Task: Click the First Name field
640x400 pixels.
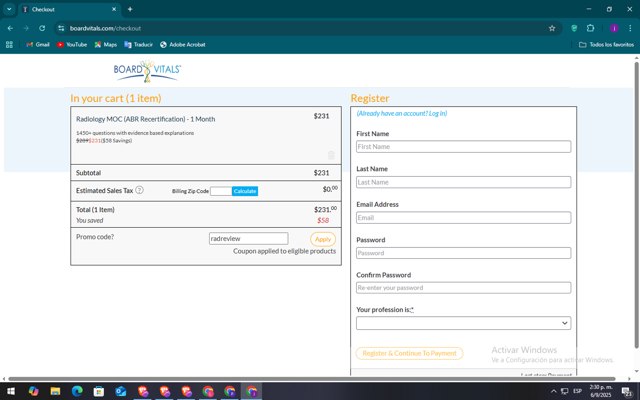Action: pyautogui.click(x=463, y=147)
